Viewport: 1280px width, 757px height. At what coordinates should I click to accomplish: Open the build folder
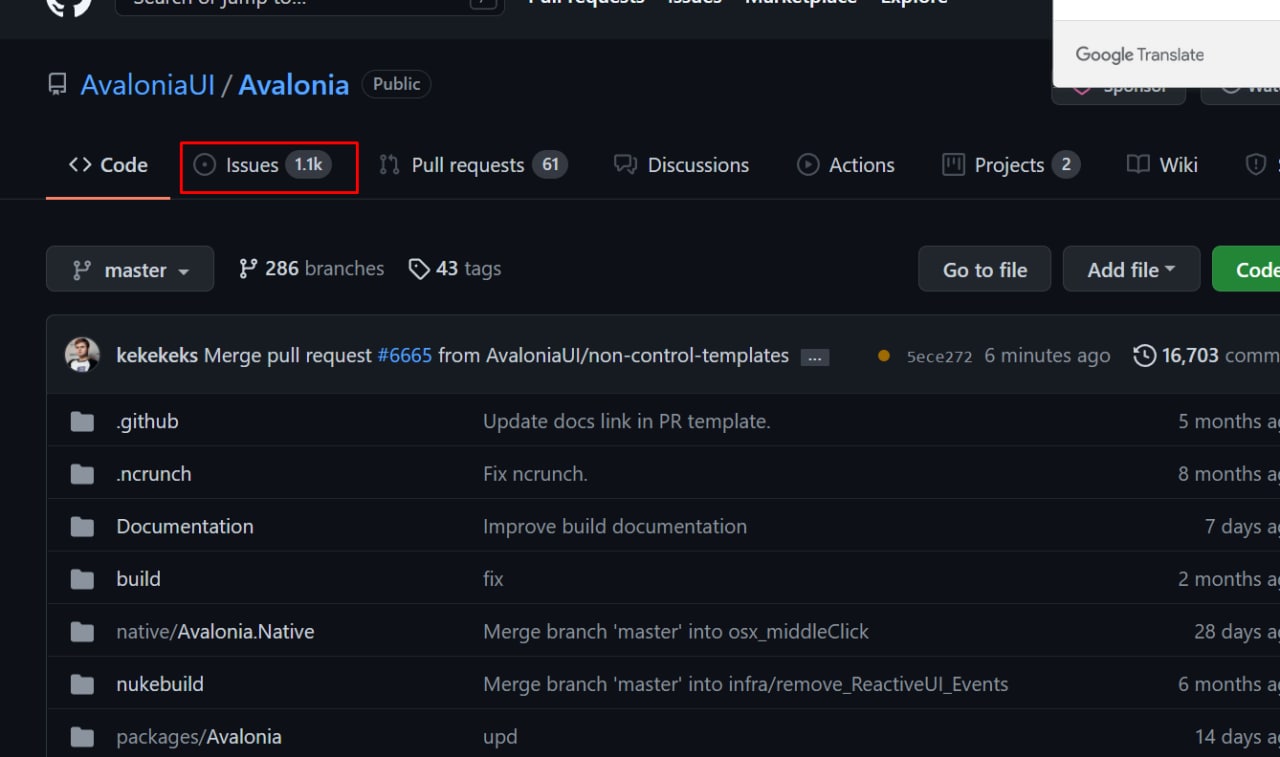[x=138, y=579]
